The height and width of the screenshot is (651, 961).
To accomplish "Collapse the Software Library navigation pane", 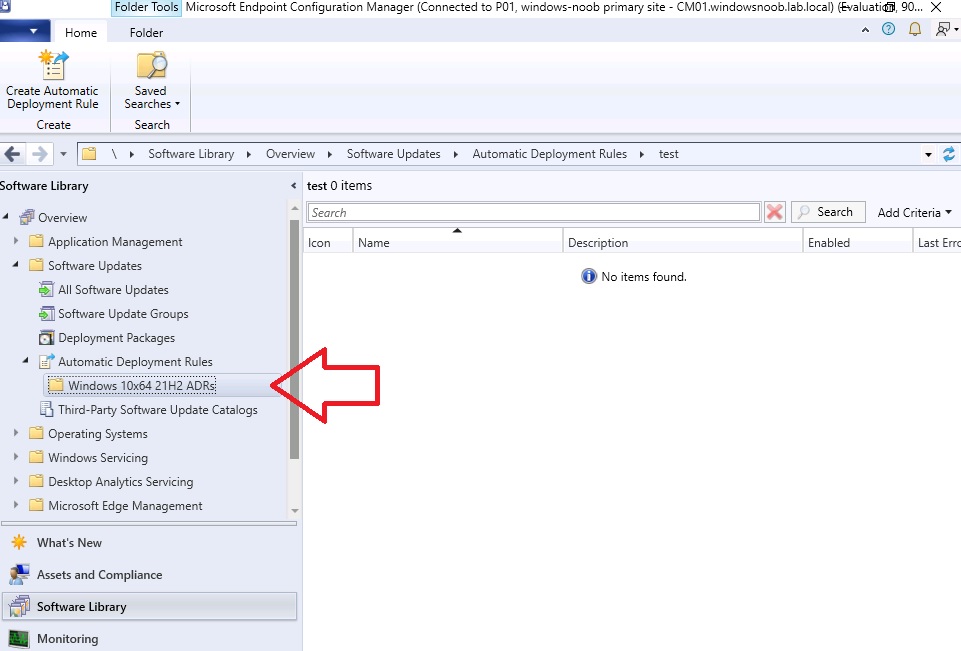I will tap(294, 186).
